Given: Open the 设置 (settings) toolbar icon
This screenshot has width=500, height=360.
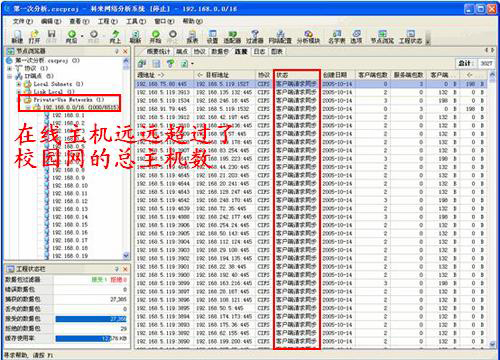Looking at the screenshot, I should pos(212,37).
